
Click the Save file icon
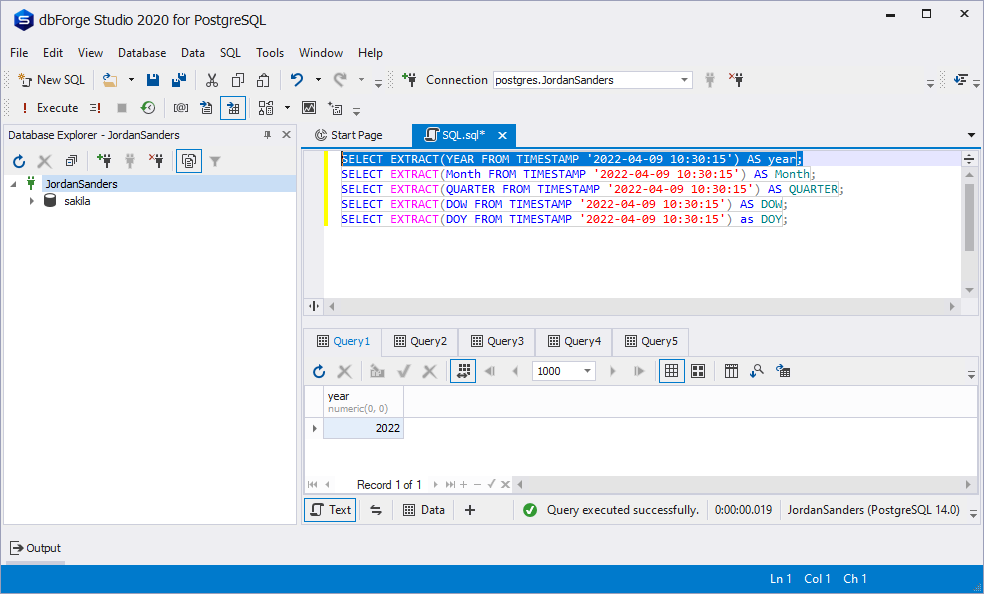click(x=152, y=80)
